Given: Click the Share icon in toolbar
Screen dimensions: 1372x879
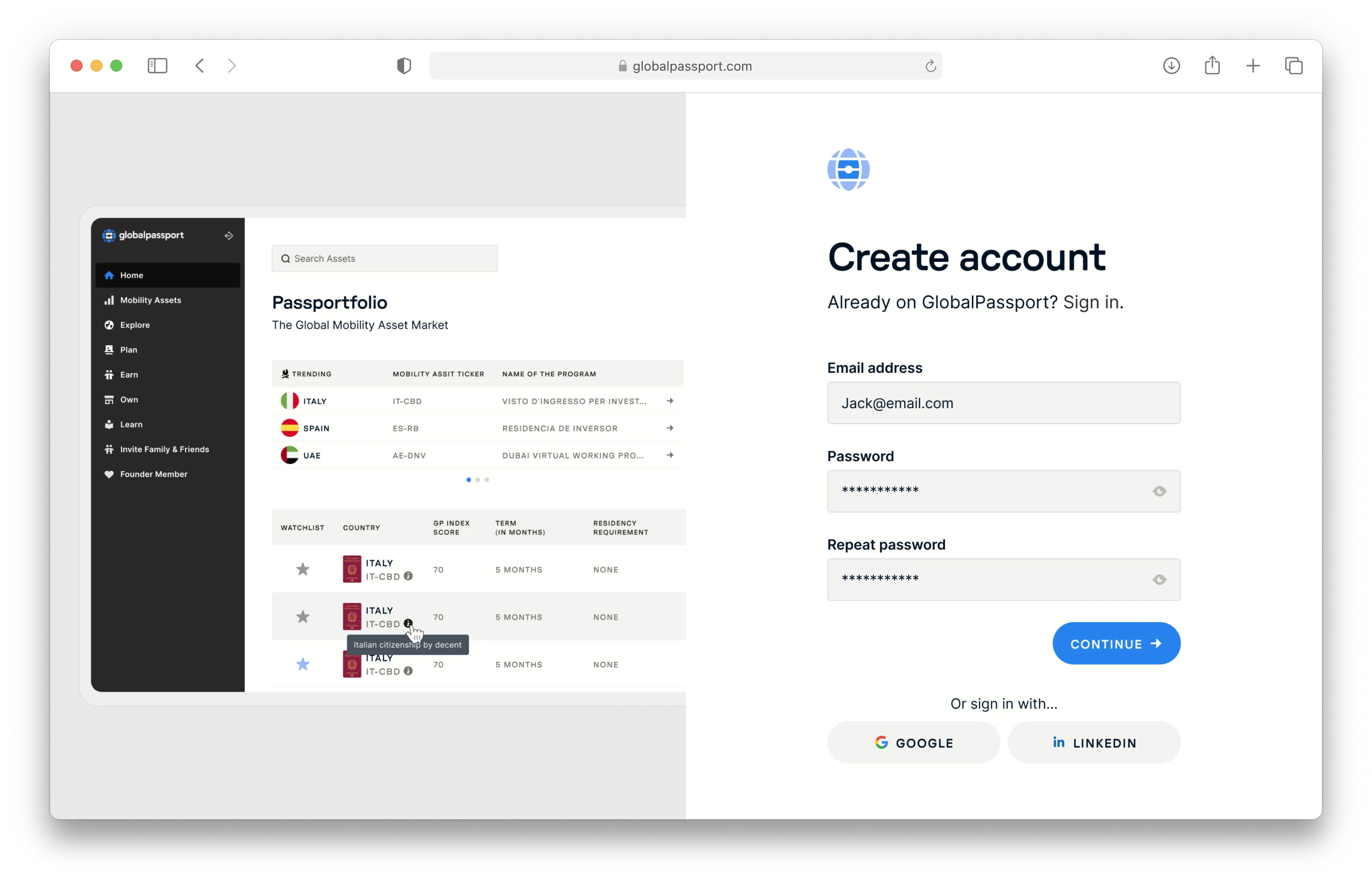Looking at the screenshot, I should 1212,66.
